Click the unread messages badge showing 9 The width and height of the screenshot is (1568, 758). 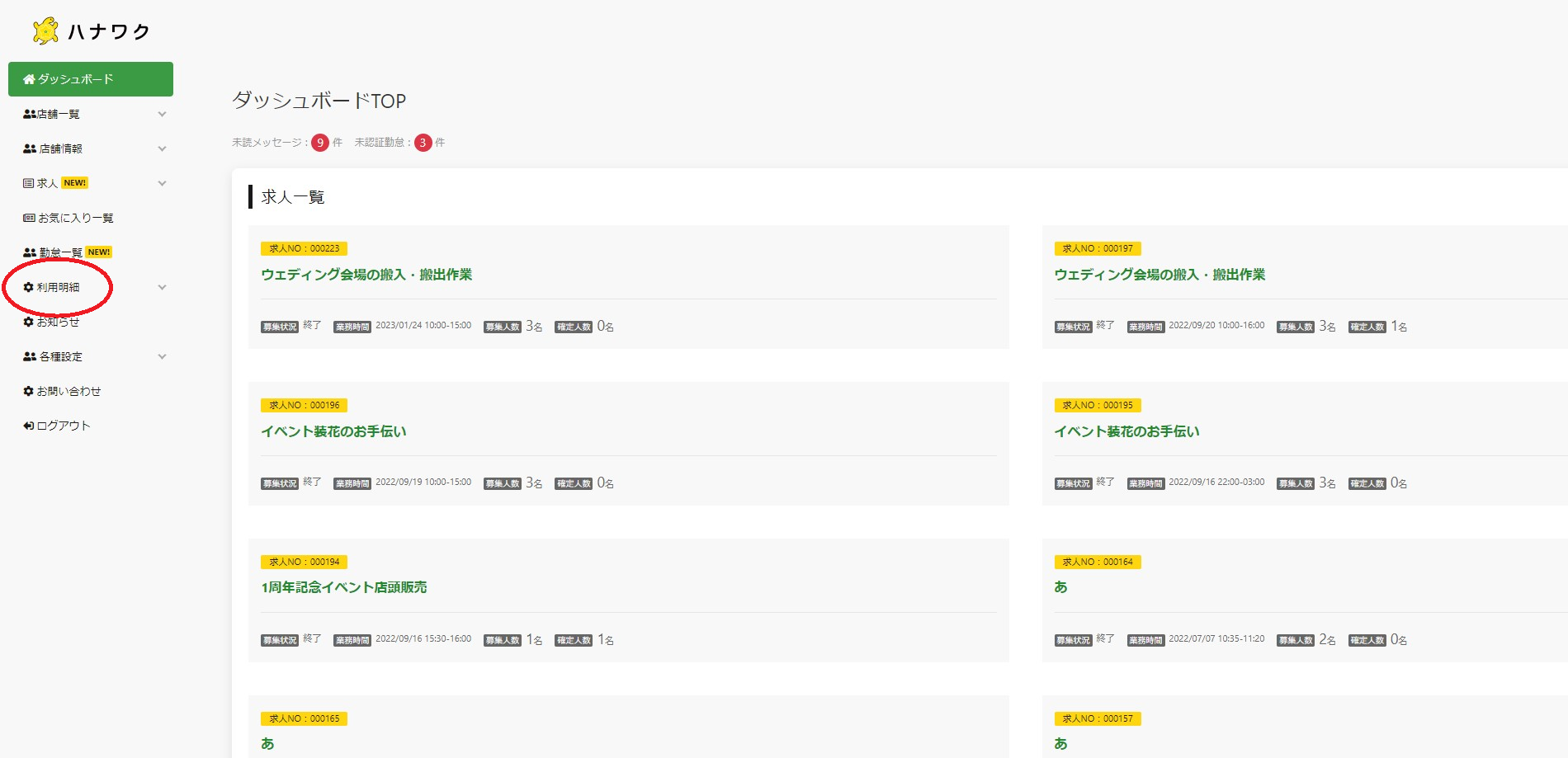[320, 143]
